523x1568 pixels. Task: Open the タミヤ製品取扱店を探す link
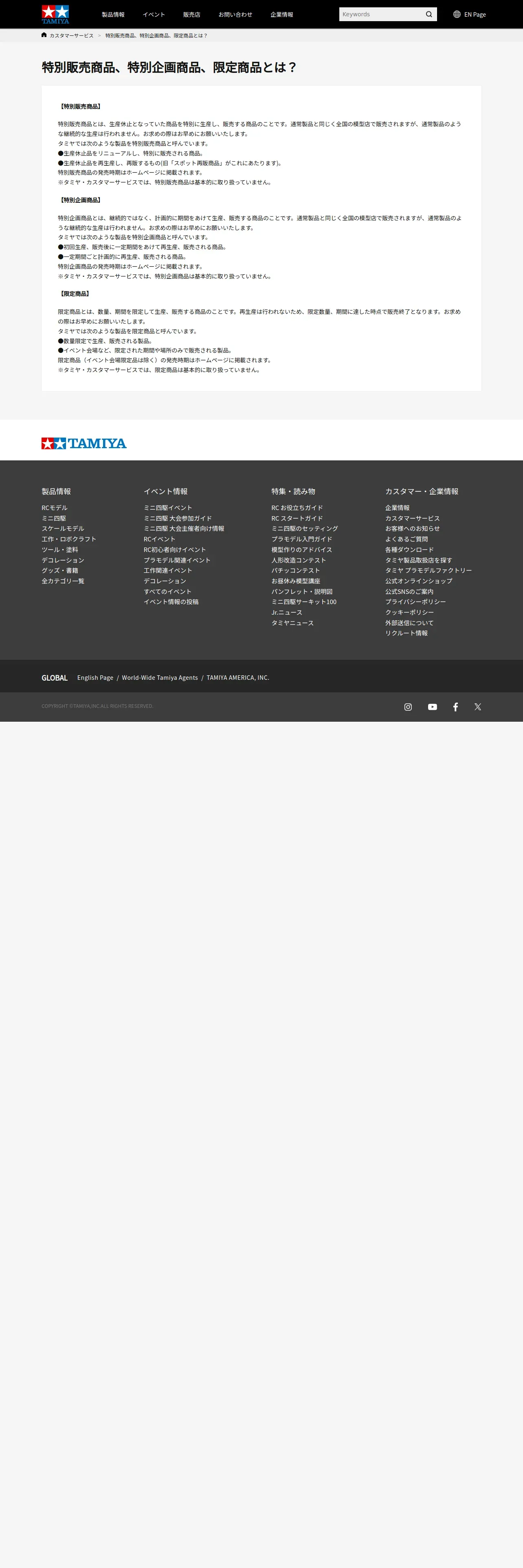click(x=419, y=560)
